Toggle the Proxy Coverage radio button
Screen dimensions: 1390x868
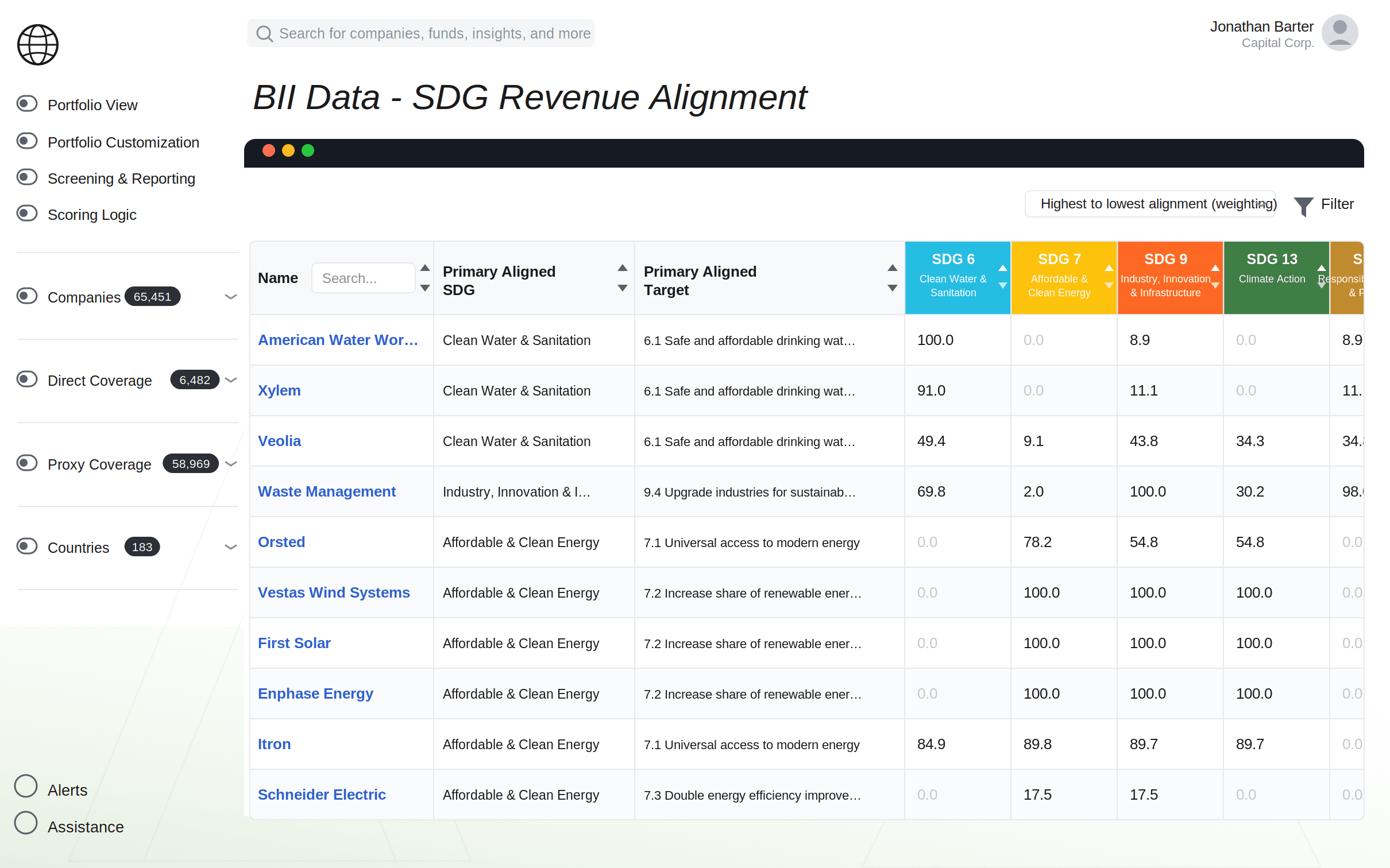point(27,463)
